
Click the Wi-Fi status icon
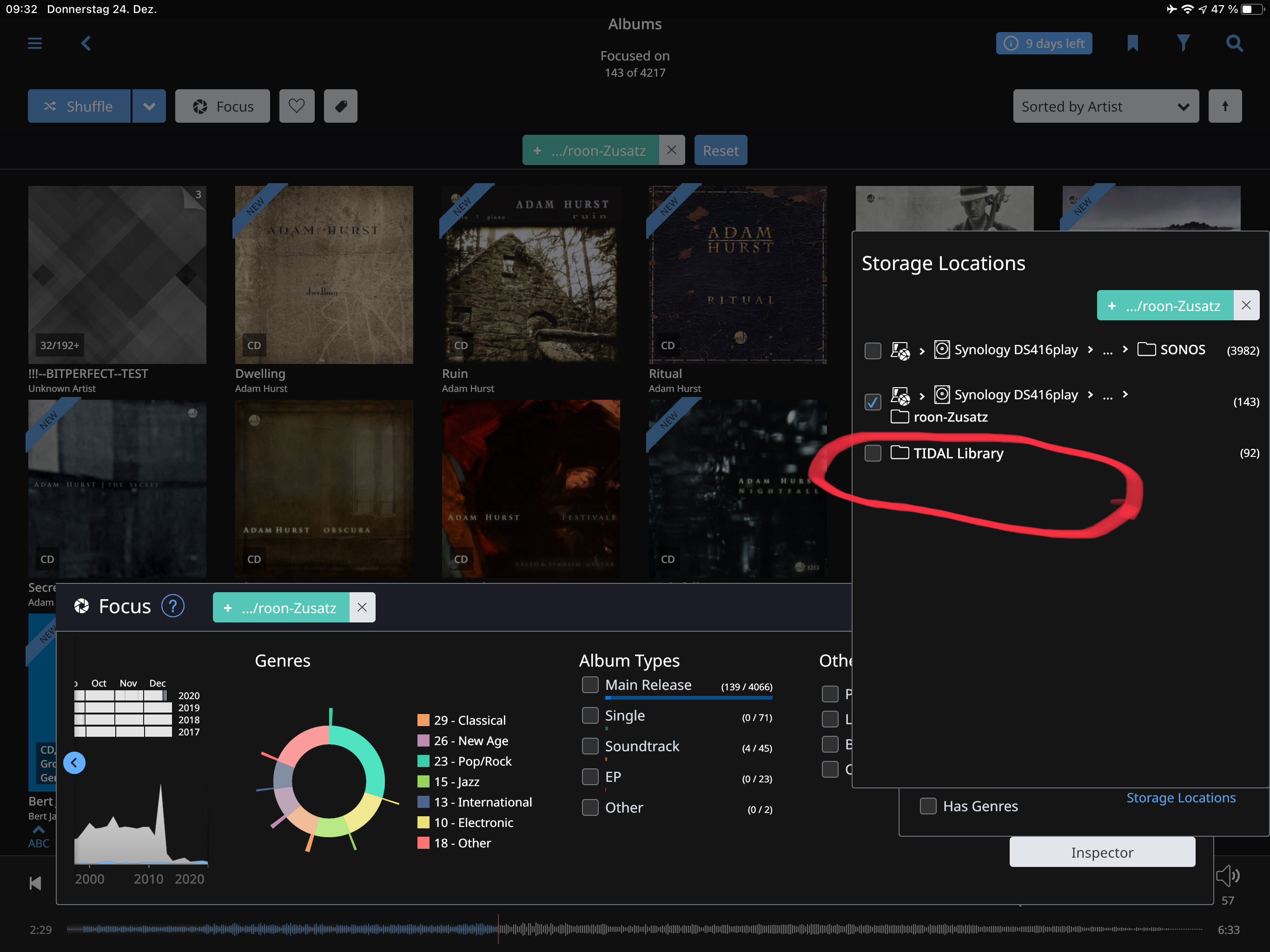click(x=1187, y=9)
